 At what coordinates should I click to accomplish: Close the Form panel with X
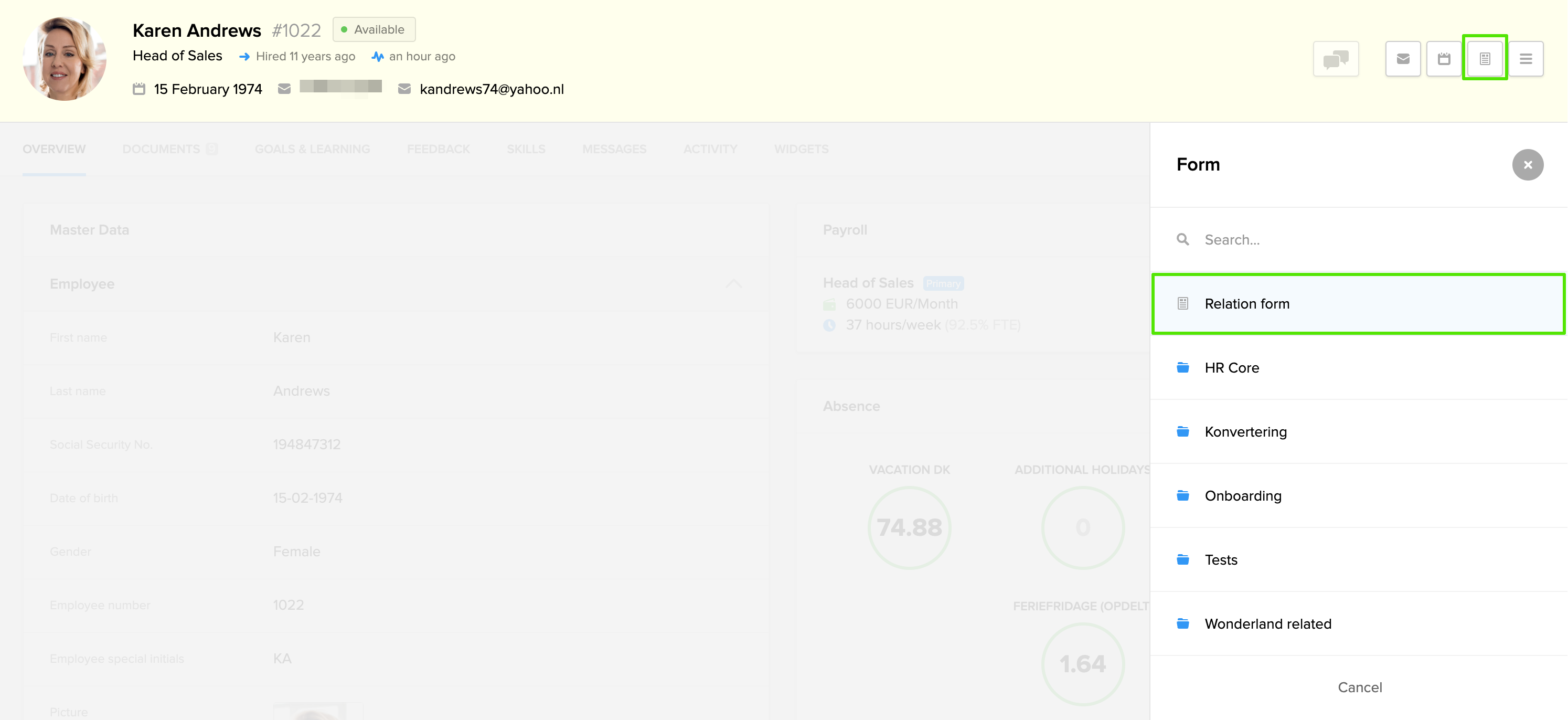click(1527, 164)
